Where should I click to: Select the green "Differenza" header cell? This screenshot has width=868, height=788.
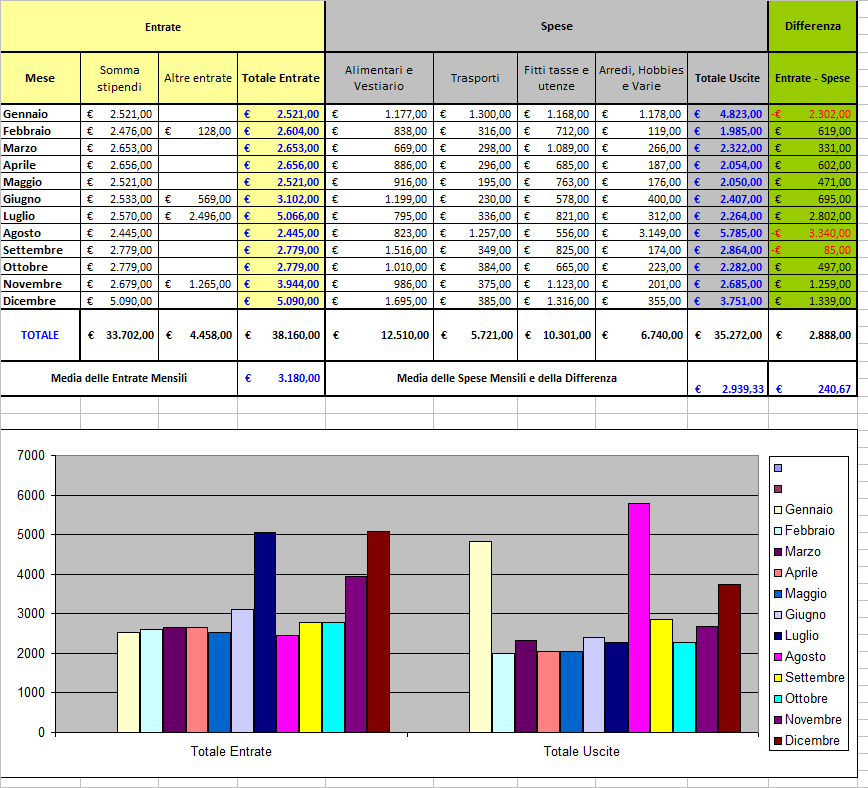814,25
